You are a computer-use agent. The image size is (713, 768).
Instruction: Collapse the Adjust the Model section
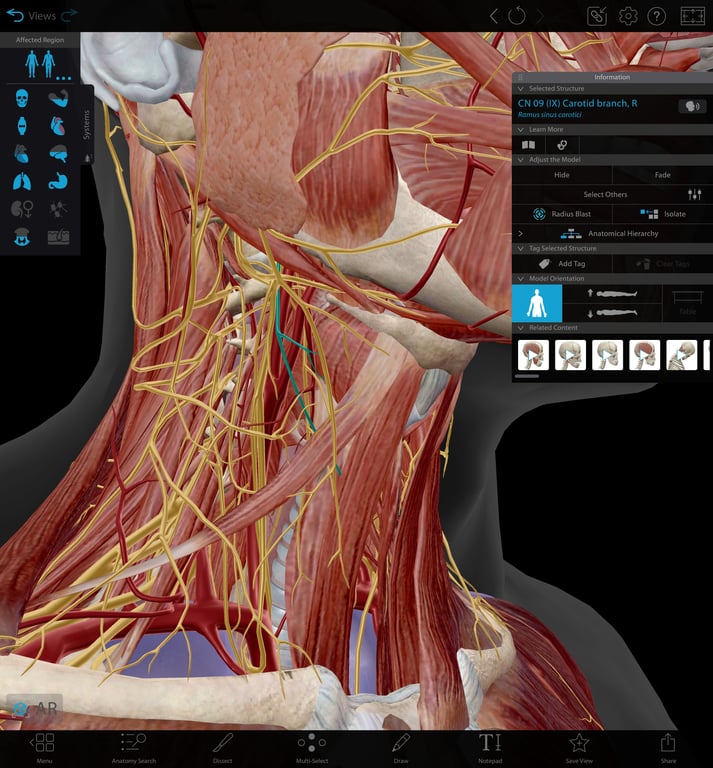point(521,160)
